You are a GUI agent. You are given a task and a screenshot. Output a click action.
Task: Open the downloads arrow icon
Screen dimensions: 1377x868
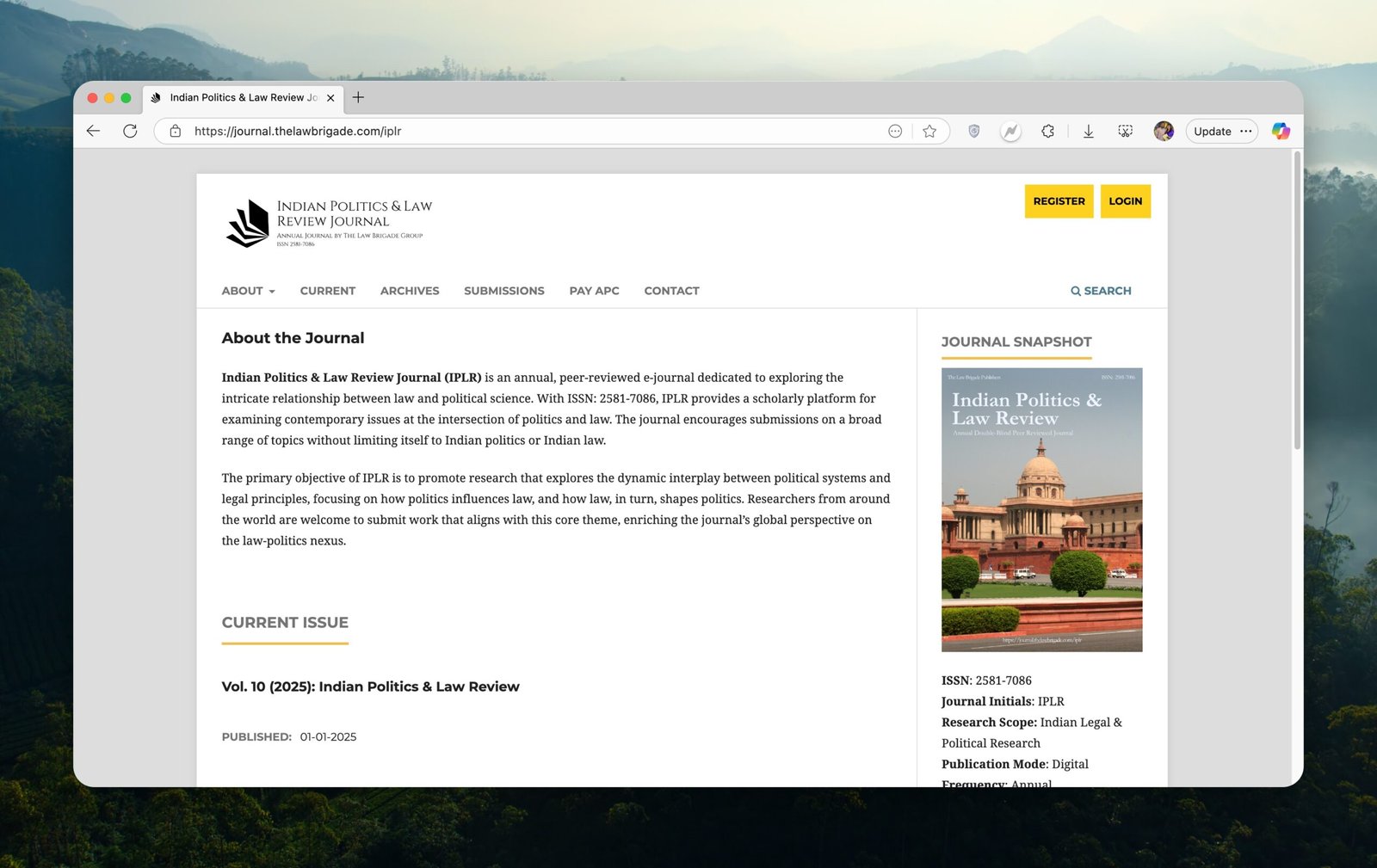1088,131
